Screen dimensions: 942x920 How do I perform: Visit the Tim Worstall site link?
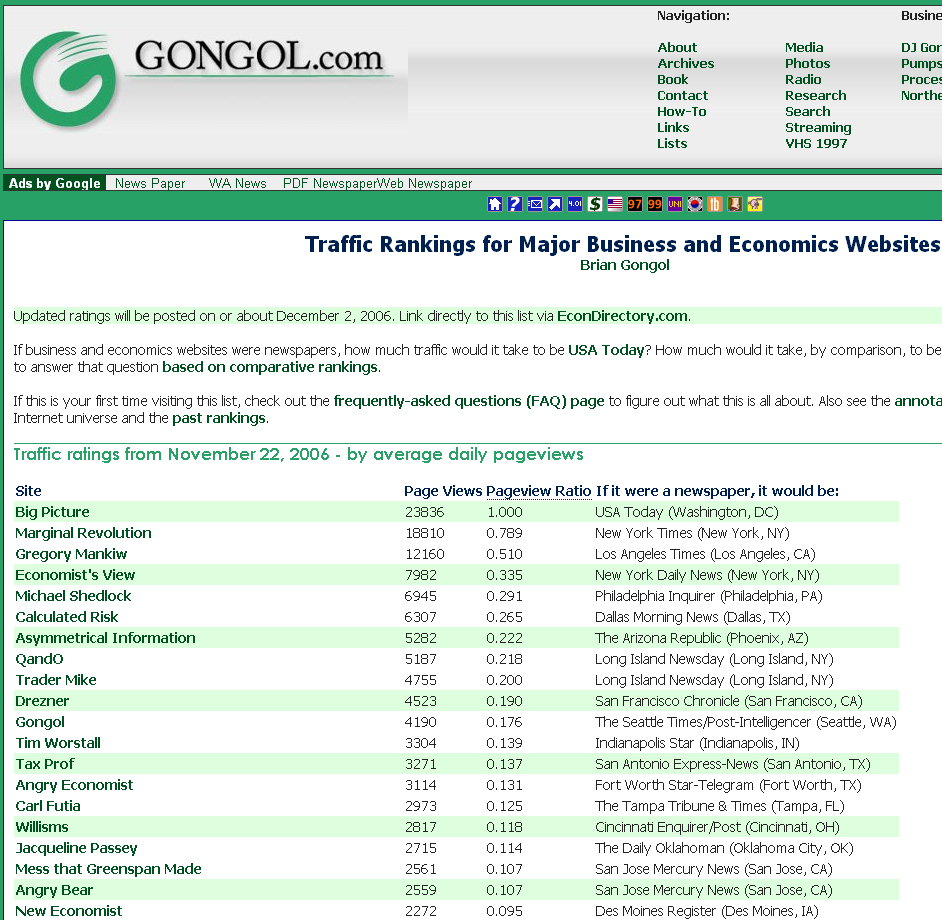58,743
